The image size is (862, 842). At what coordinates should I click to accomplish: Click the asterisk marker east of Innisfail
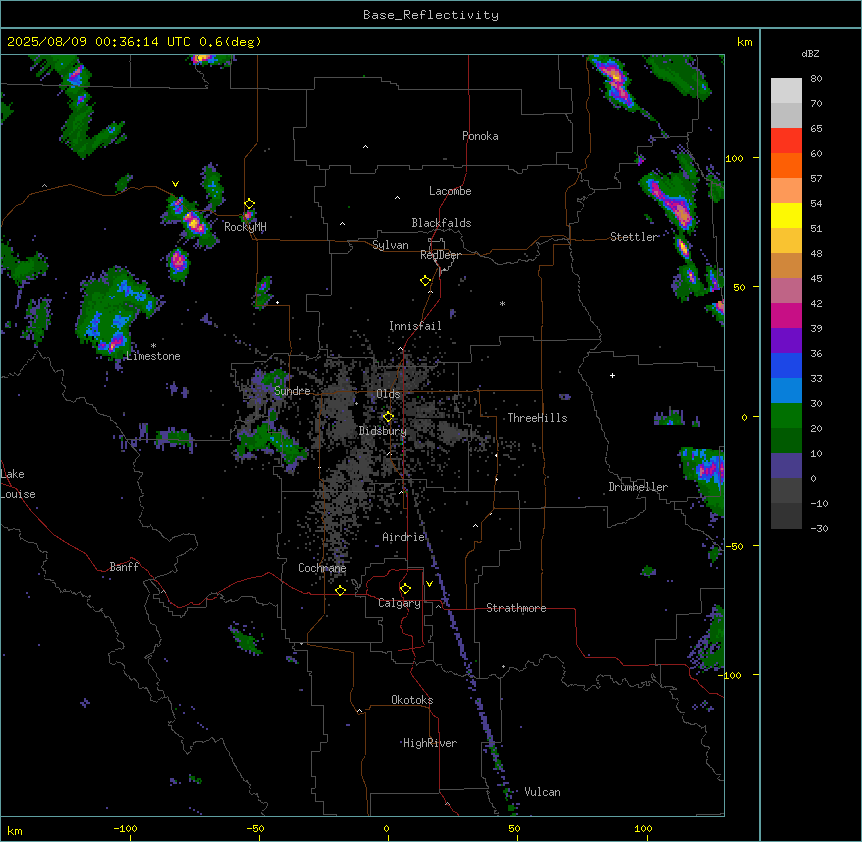[x=502, y=303]
